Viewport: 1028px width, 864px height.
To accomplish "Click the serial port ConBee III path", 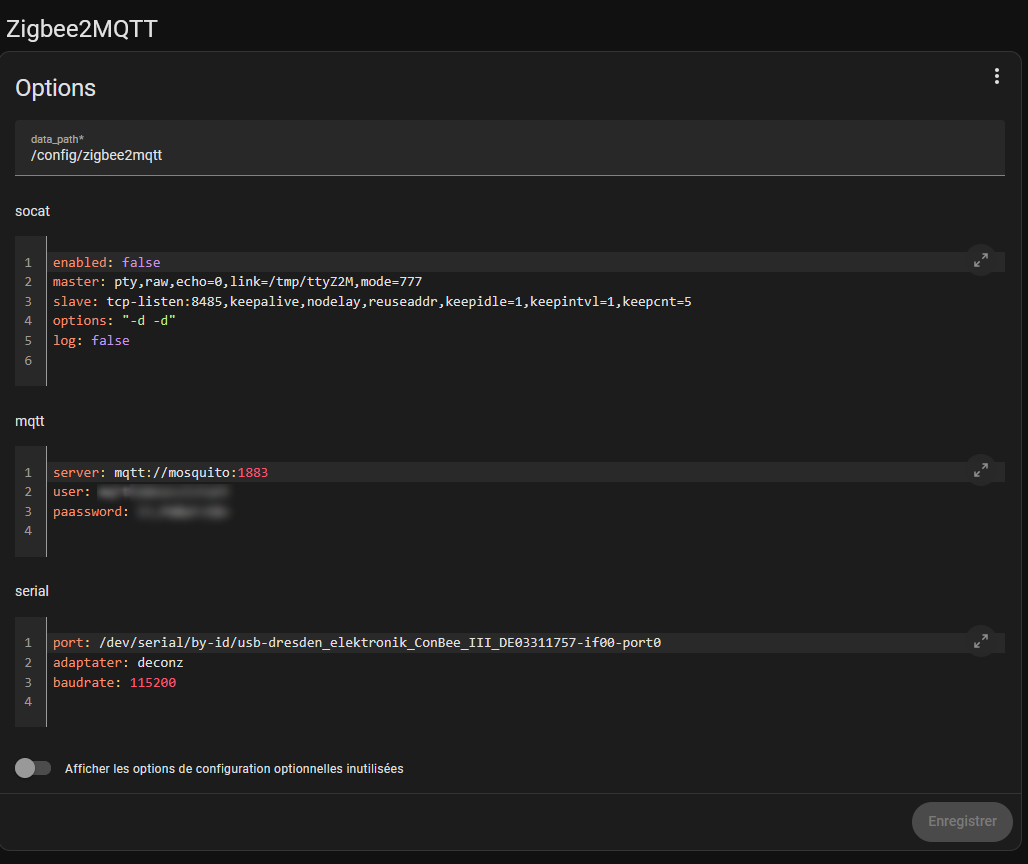I will pos(357,643).
